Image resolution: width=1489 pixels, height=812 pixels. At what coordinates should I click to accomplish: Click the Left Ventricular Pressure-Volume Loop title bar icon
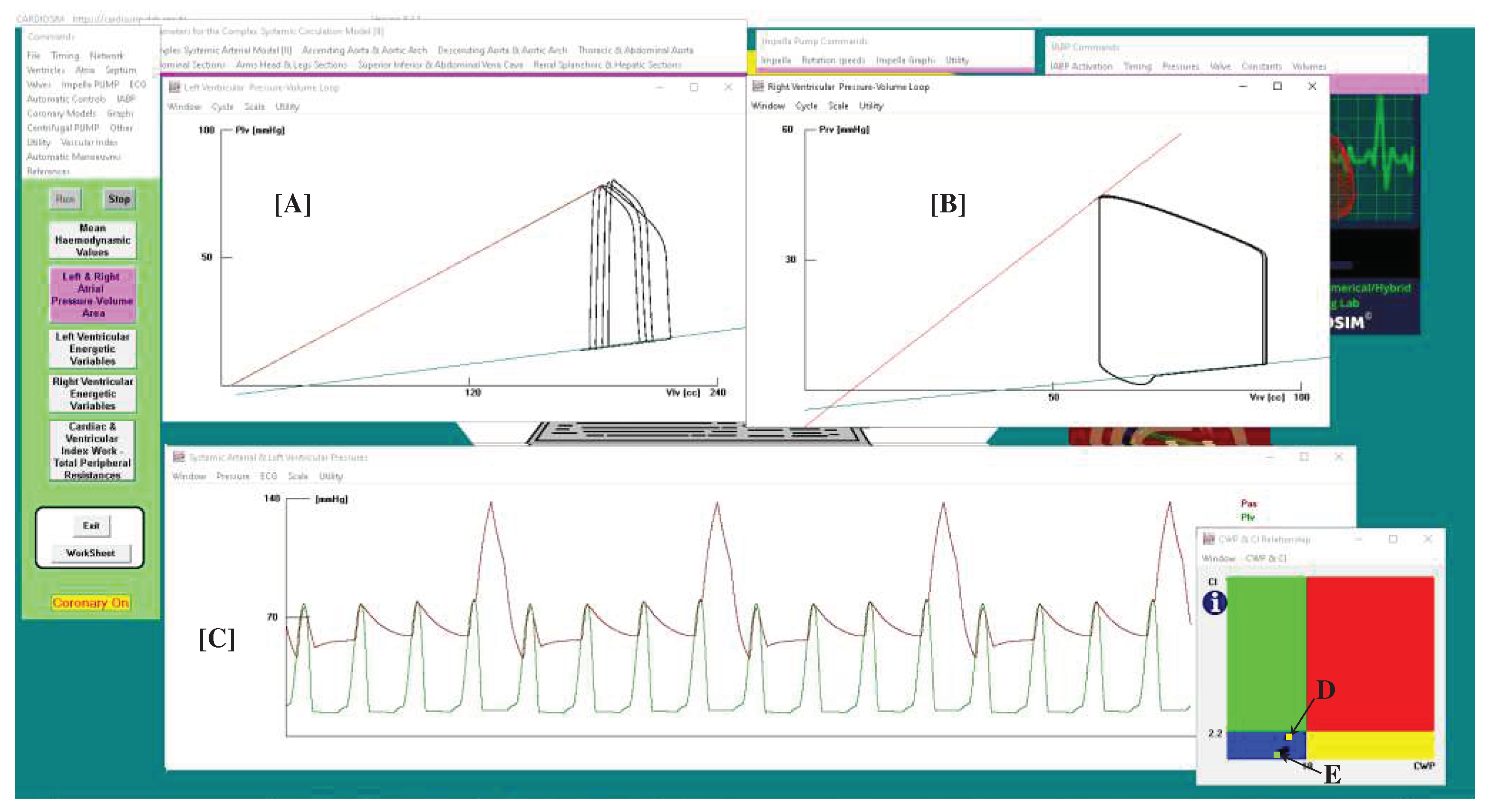tap(174, 87)
